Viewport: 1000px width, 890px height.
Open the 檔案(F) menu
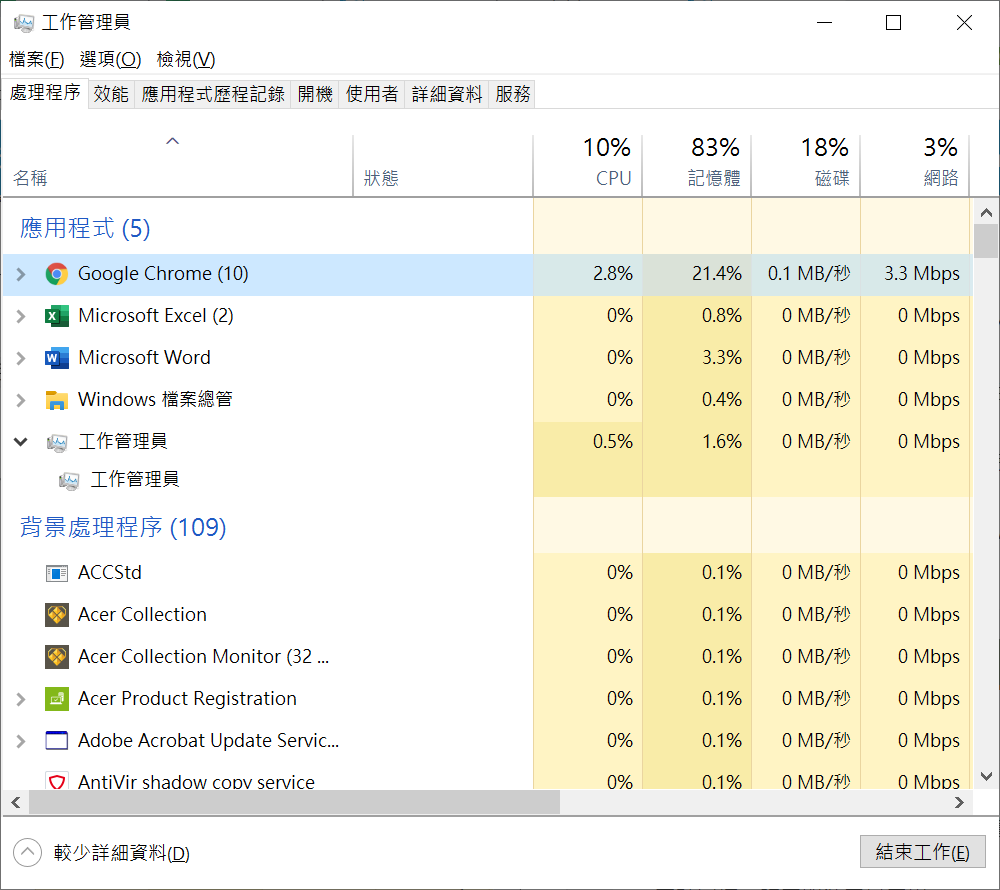(37, 59)
